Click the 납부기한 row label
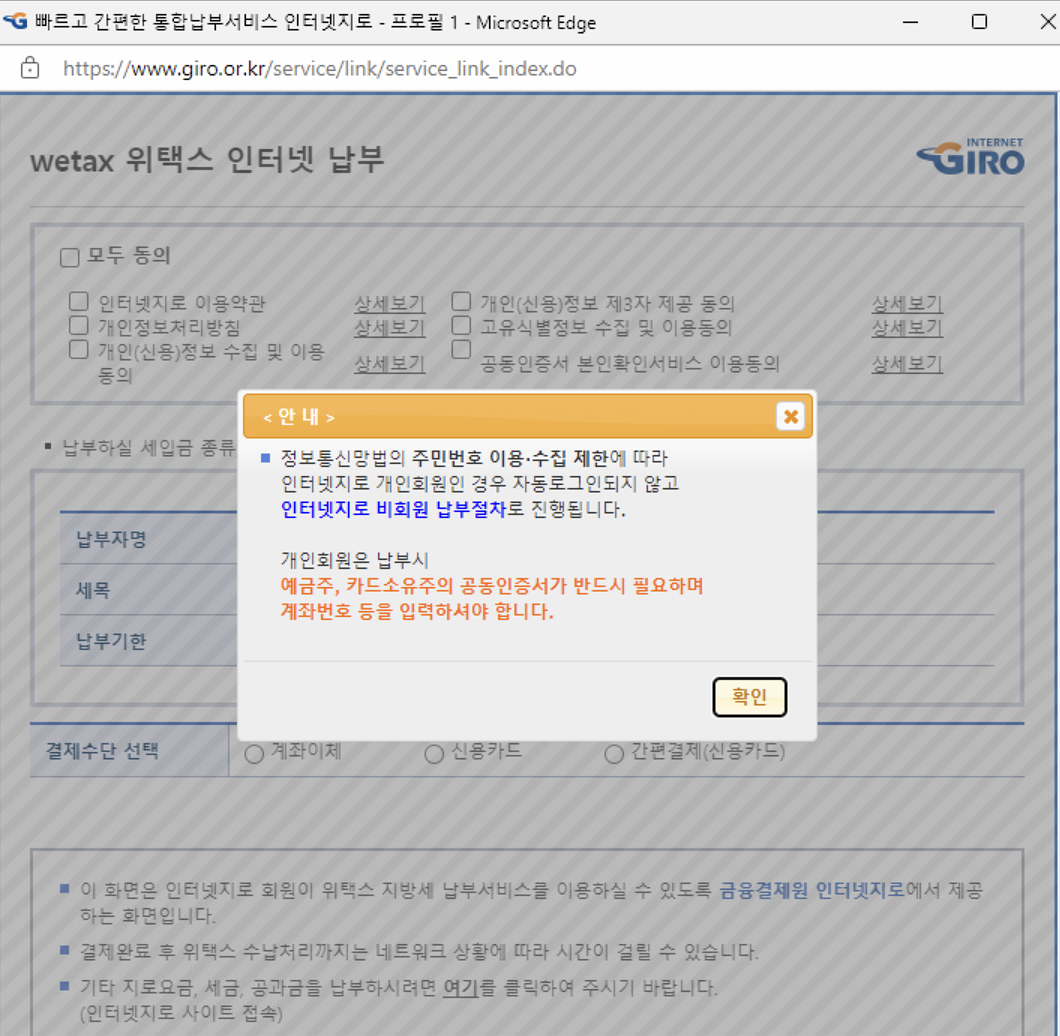This screenshot has height=1036, width=1060. [x=111, y=640]
